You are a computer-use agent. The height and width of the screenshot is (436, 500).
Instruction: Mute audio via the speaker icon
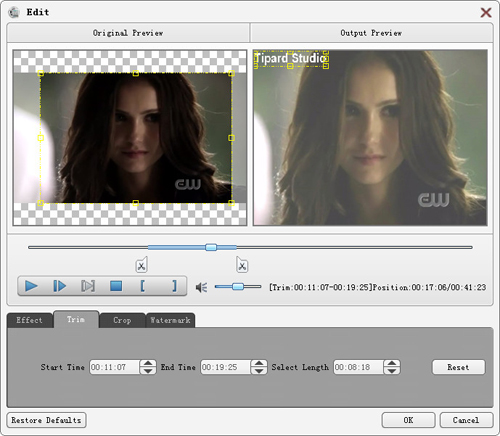[202, 287]
